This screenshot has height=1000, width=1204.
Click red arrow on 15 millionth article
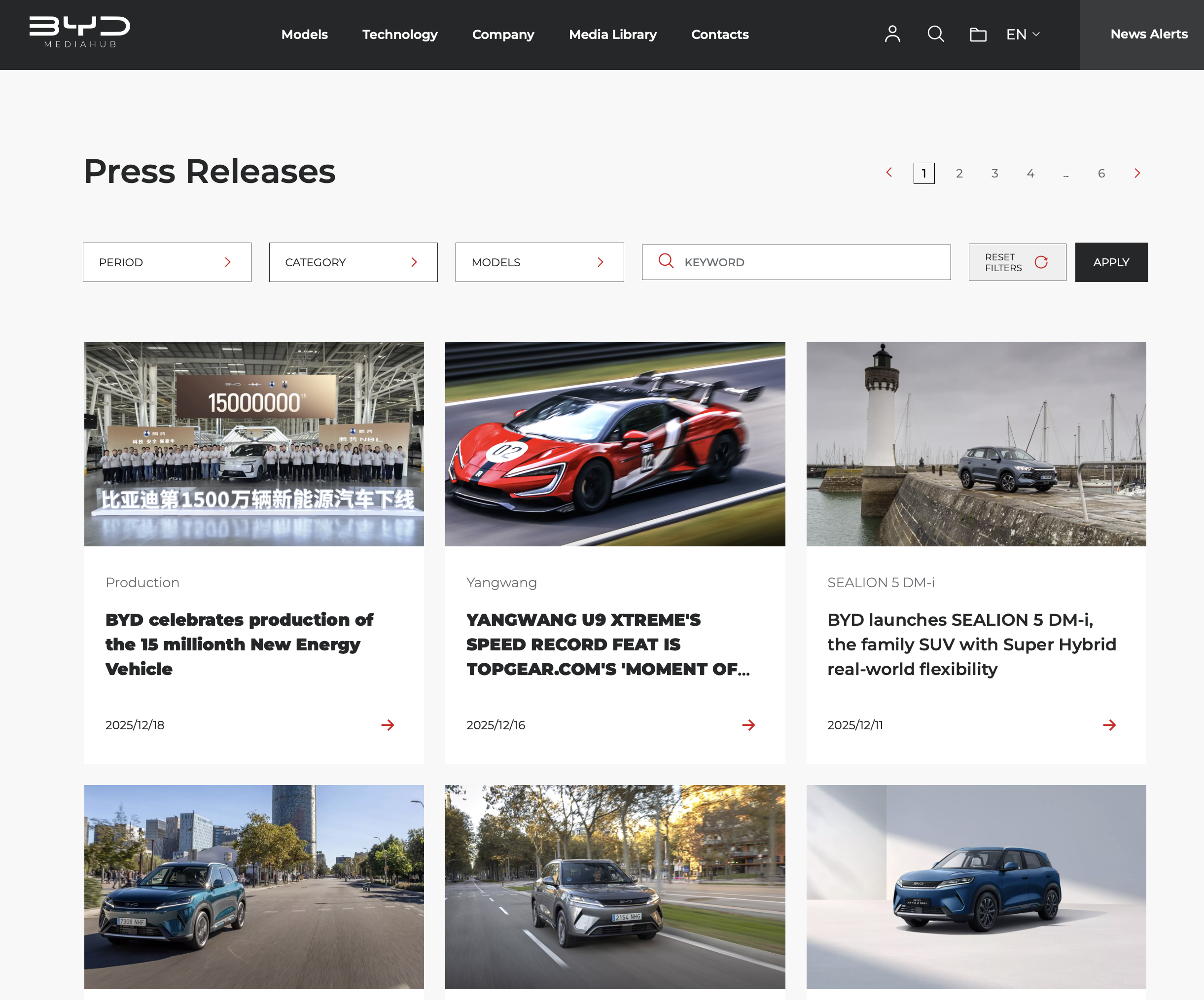click(388, 725)
